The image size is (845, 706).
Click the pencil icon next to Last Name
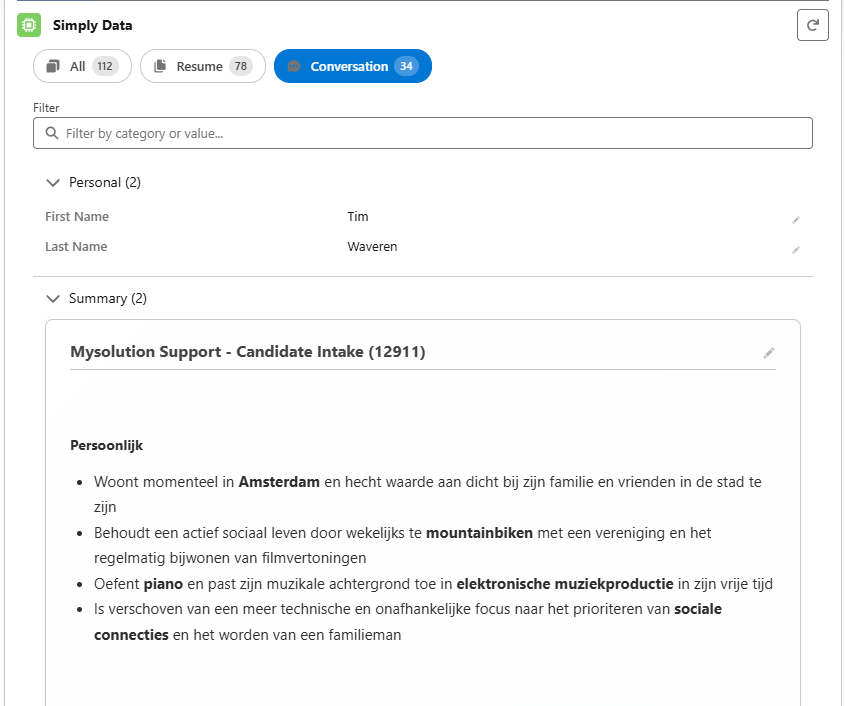pyautogui.click(x=796, y=250)
